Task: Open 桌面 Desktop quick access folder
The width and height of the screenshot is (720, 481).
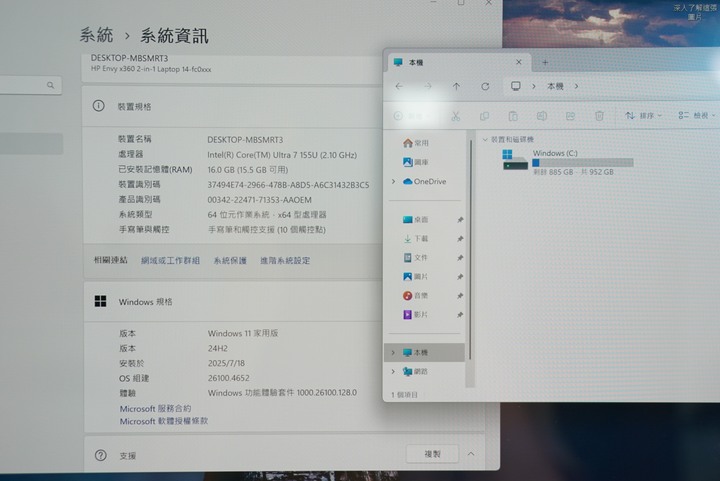Action: point(415,220)
